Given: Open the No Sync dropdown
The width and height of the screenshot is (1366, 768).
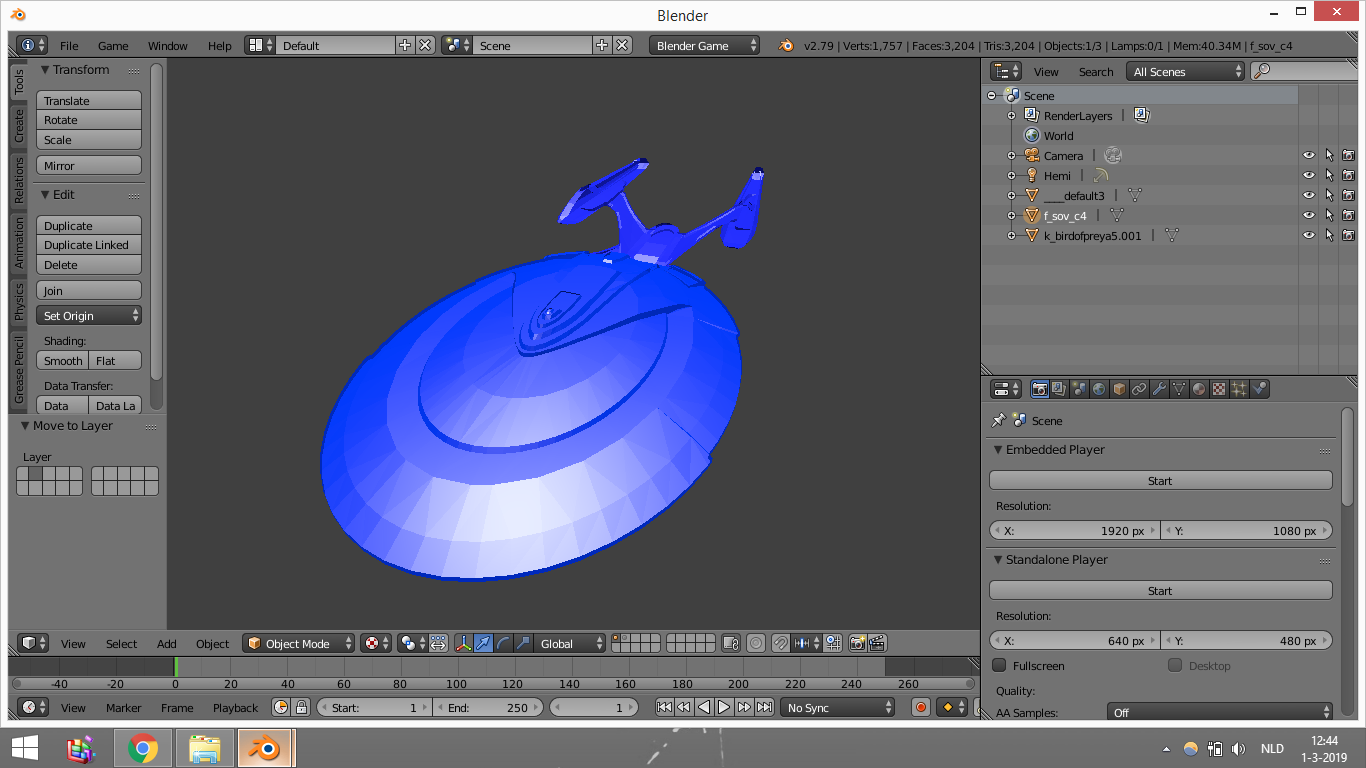Looking at the screenshot, I should (x=838, y=707).
